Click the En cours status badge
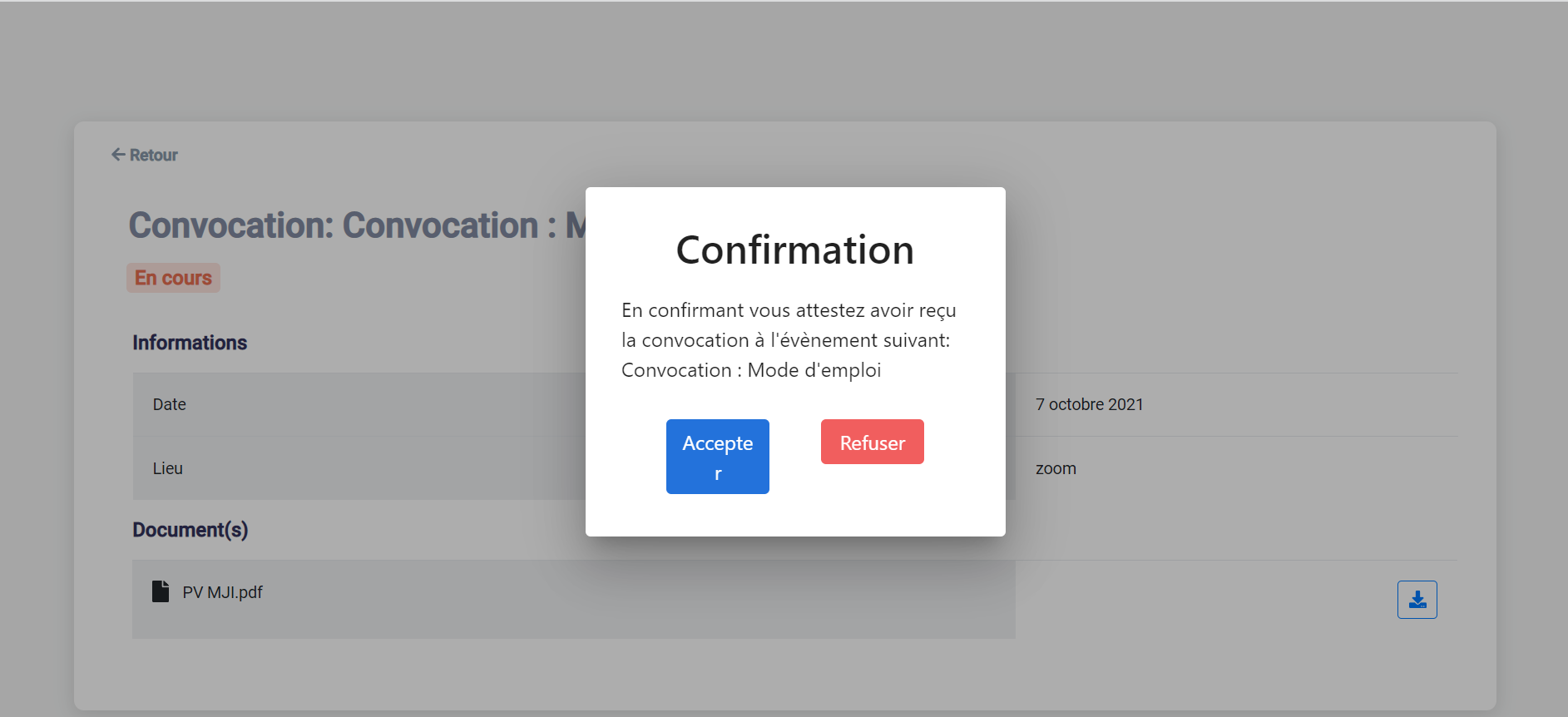1568x717 pixels. [172, 277]
